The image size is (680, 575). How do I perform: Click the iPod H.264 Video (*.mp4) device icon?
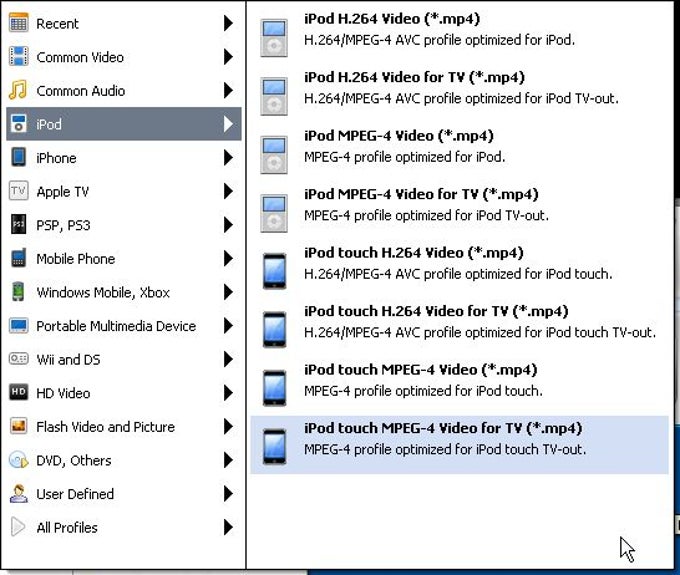click(x=274, y=38)
